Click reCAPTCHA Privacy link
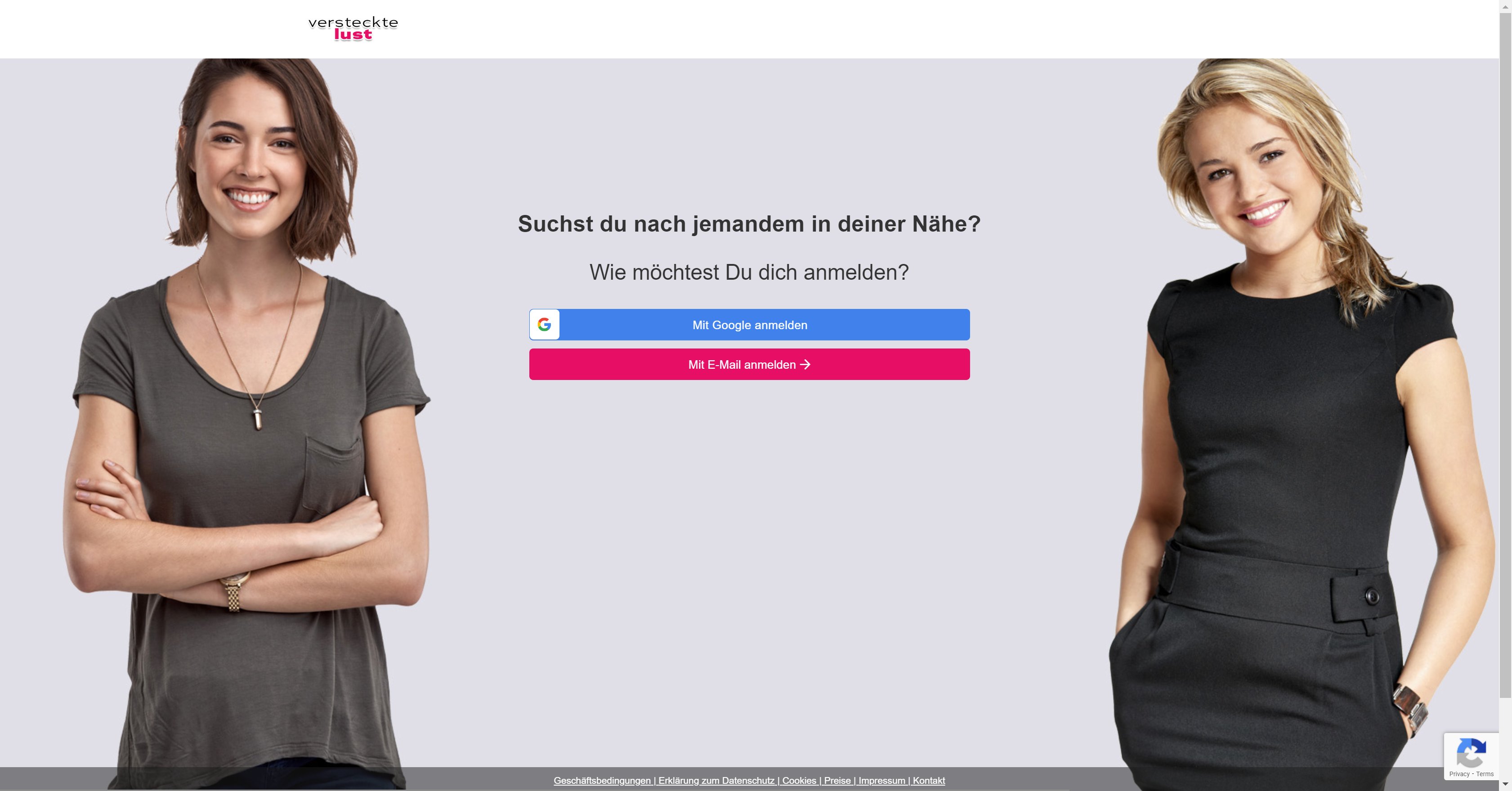 (x=1459, y=774)
